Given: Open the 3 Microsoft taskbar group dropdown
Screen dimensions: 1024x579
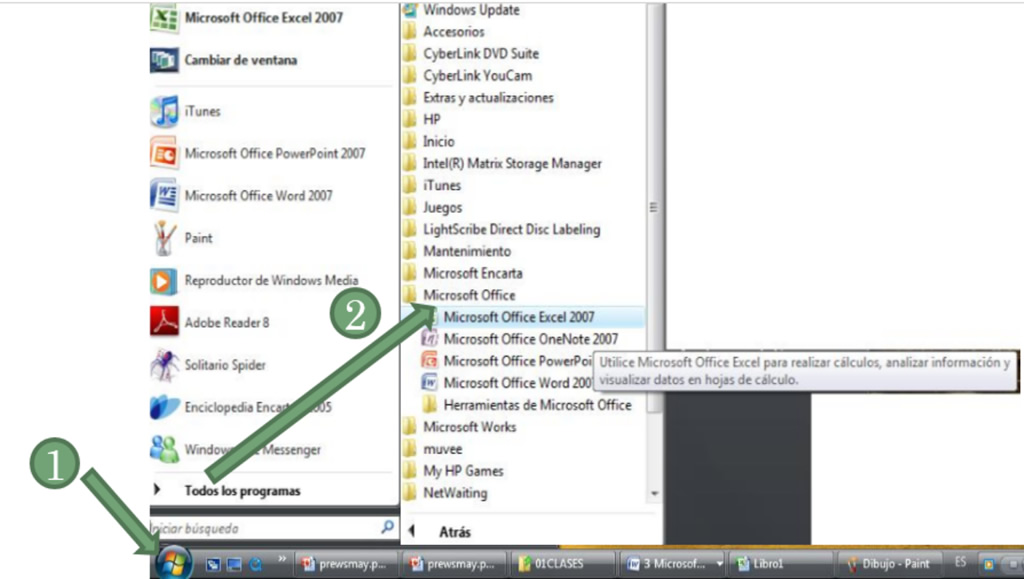Looking at the screenshot, I should point(720,564).
